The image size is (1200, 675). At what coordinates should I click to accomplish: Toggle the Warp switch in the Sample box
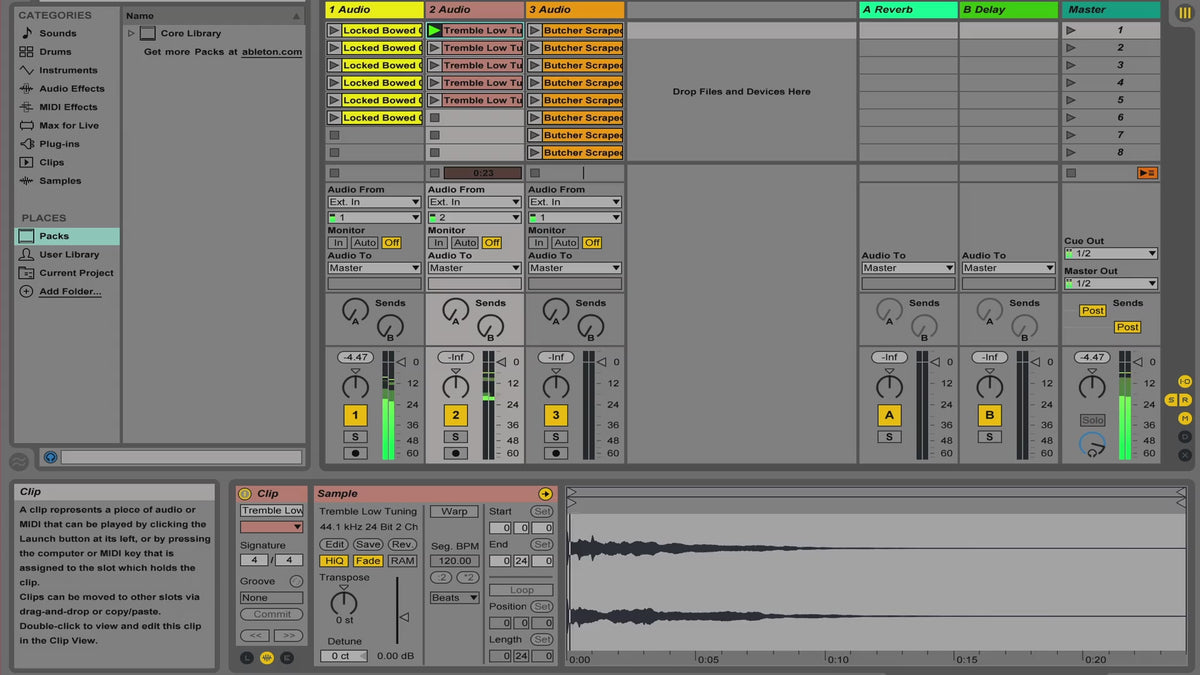[454, 512]
